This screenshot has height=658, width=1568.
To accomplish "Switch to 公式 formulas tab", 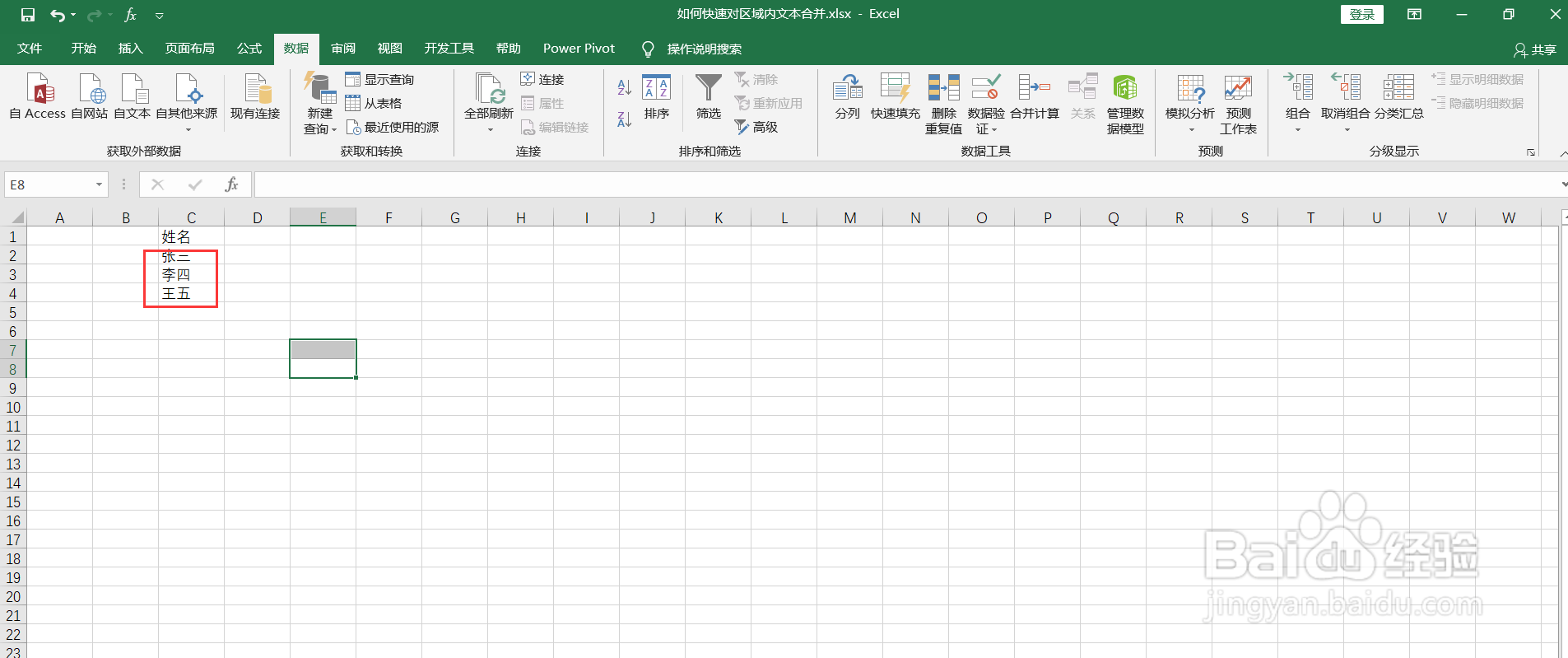I will [249, 49].
